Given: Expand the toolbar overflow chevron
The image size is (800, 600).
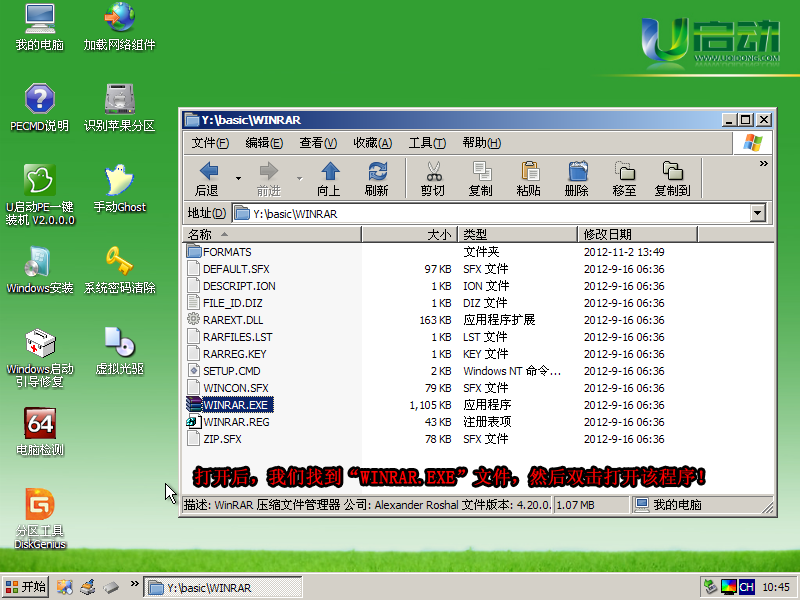Looking at the screenshot, I should coord(763,164).
